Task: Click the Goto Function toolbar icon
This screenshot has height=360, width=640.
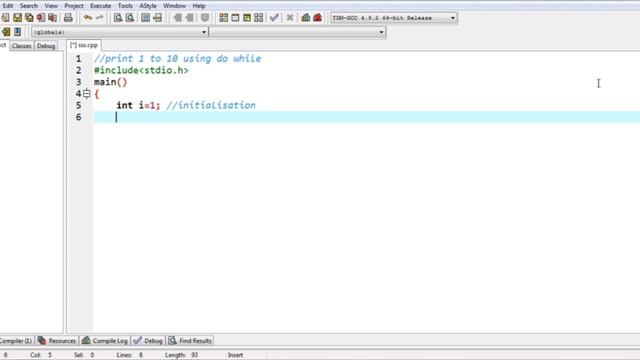Action: (145, 18)
